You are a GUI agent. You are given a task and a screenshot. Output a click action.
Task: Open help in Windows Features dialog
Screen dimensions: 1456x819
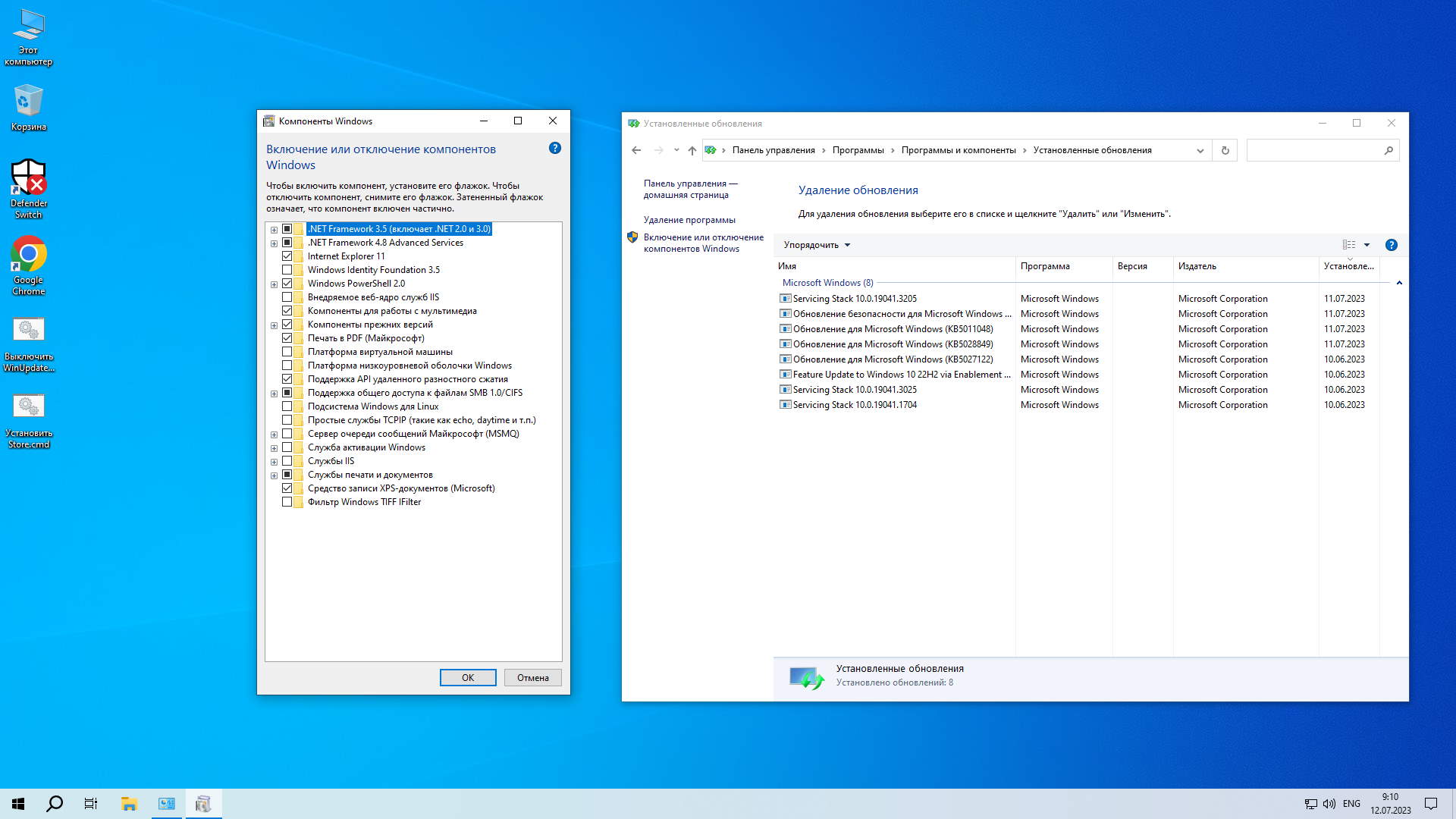(555, 149)
